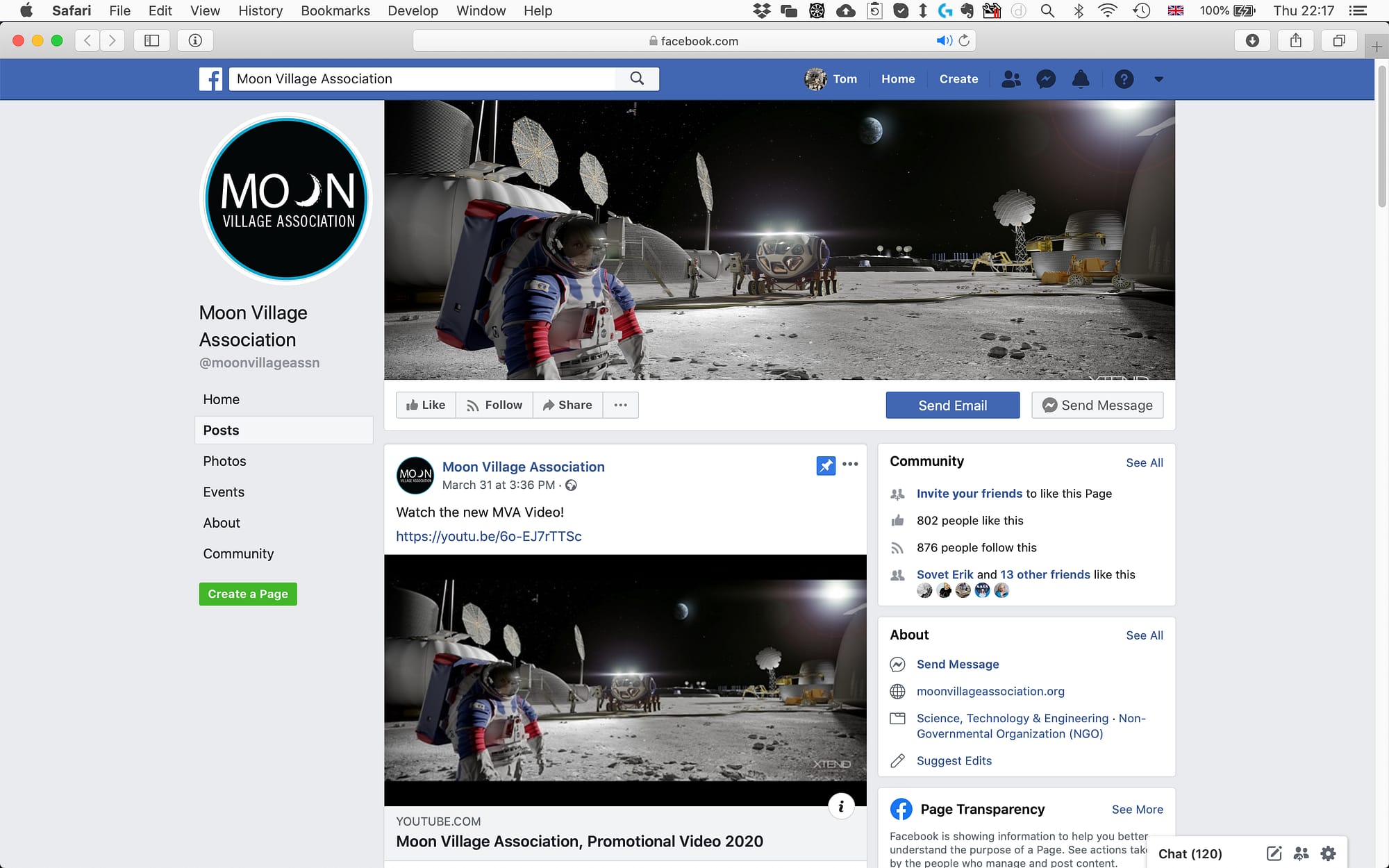
Task: Open the Develop menu
Action: (413, 10)
